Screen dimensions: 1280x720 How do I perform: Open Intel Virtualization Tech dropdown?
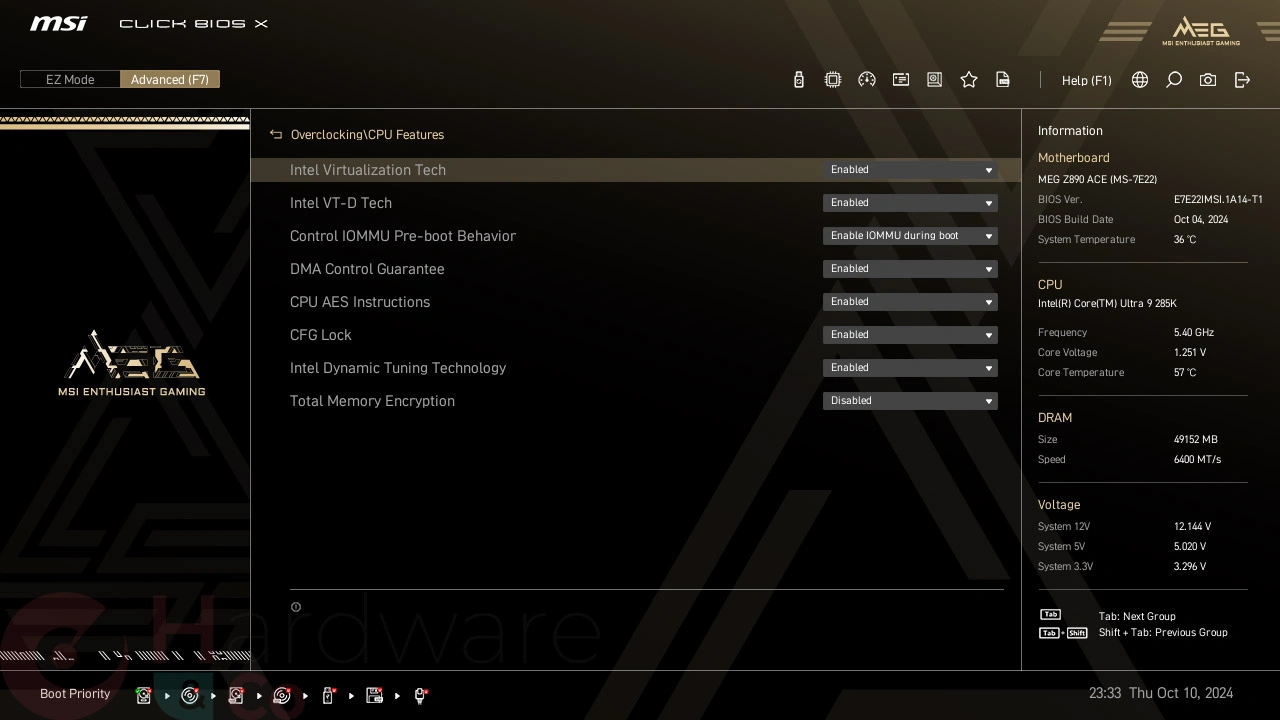(x=910, y=170)
